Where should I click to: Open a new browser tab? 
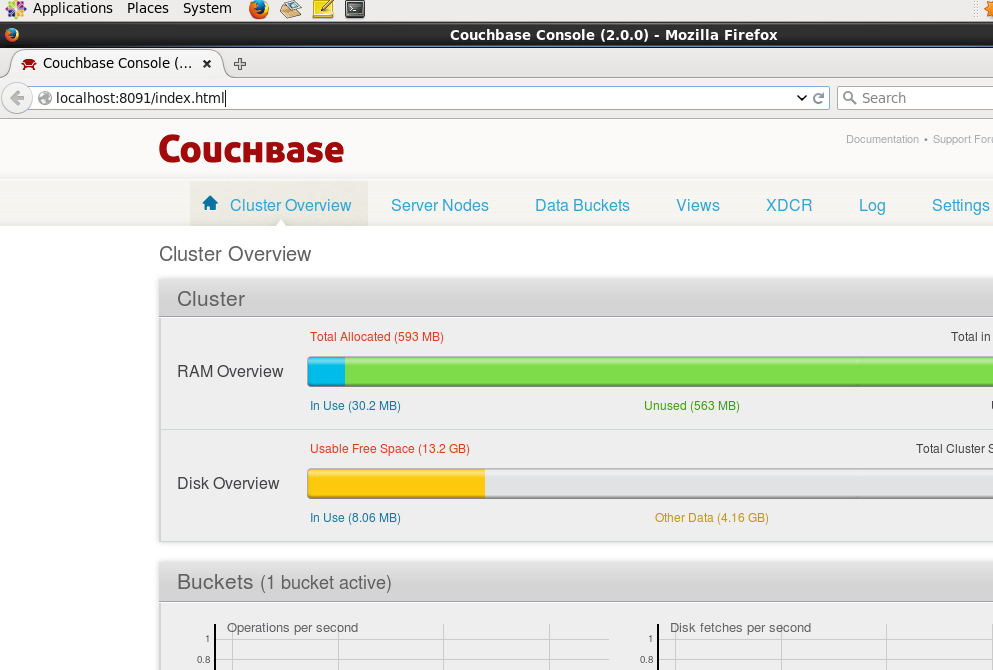click(240, 64)
